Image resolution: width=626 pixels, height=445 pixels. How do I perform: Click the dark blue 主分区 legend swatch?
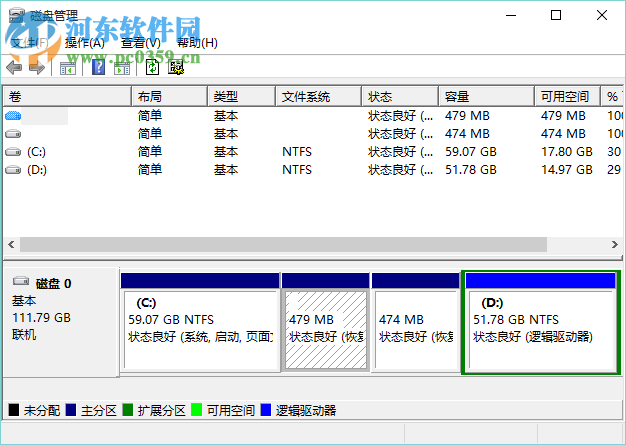(x=71, y=410)
